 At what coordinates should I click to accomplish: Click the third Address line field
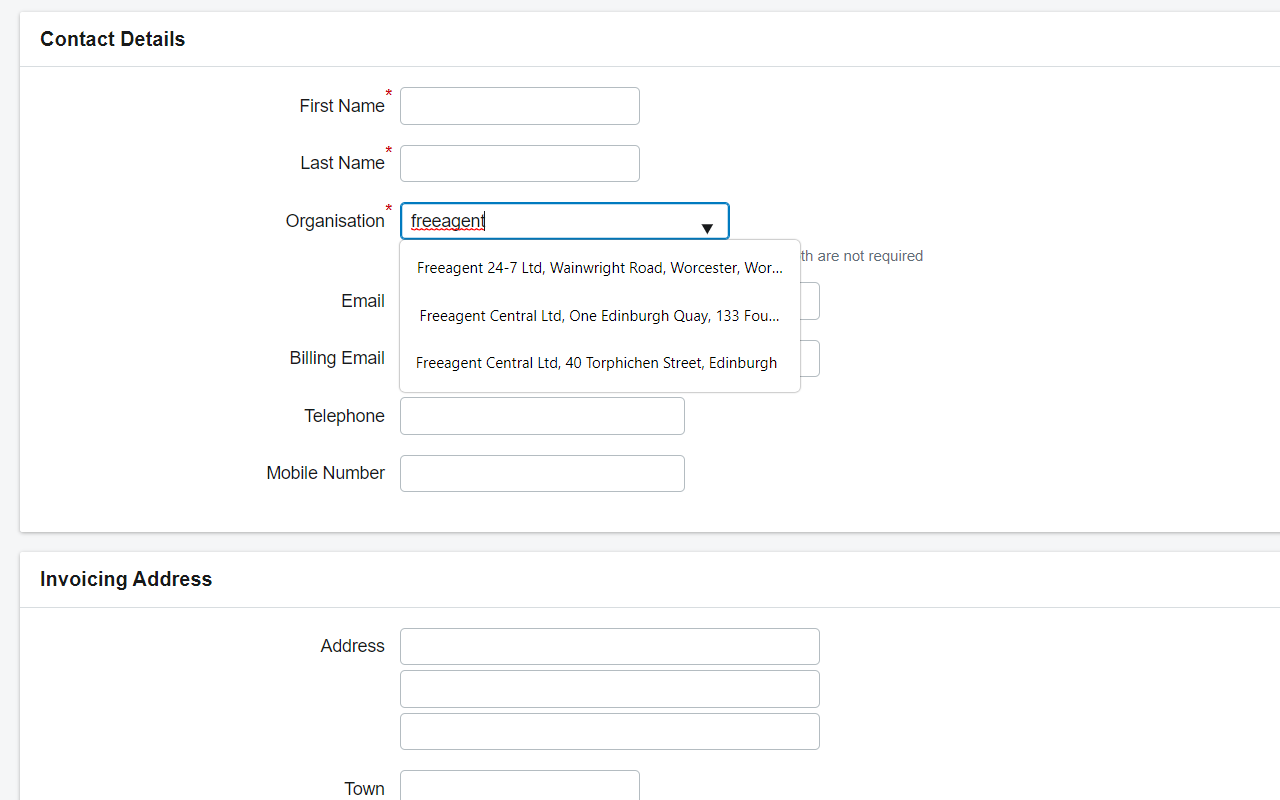point(610,731)
